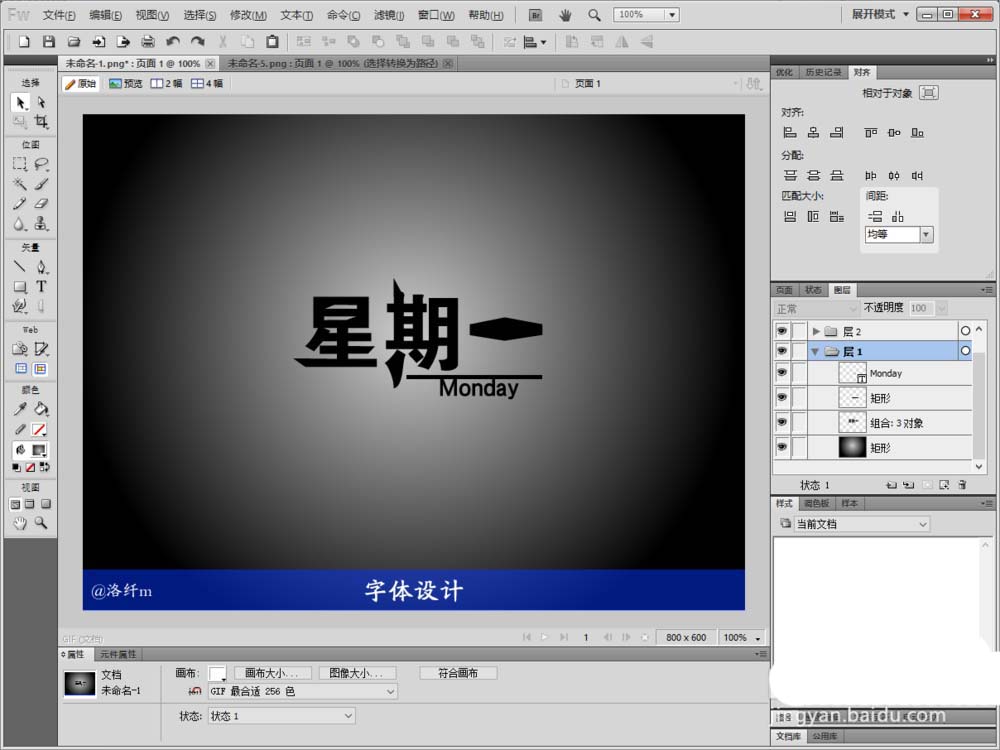Select the Text tool in toolbox

coord(41,286)
